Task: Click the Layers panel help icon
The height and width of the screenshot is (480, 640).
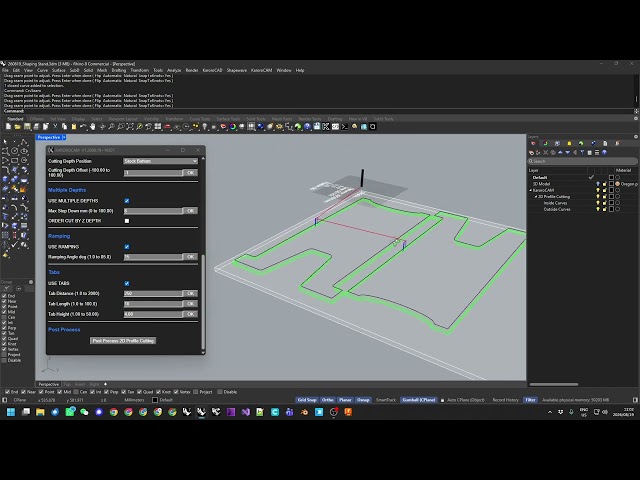Action: (x=604, y=152)
